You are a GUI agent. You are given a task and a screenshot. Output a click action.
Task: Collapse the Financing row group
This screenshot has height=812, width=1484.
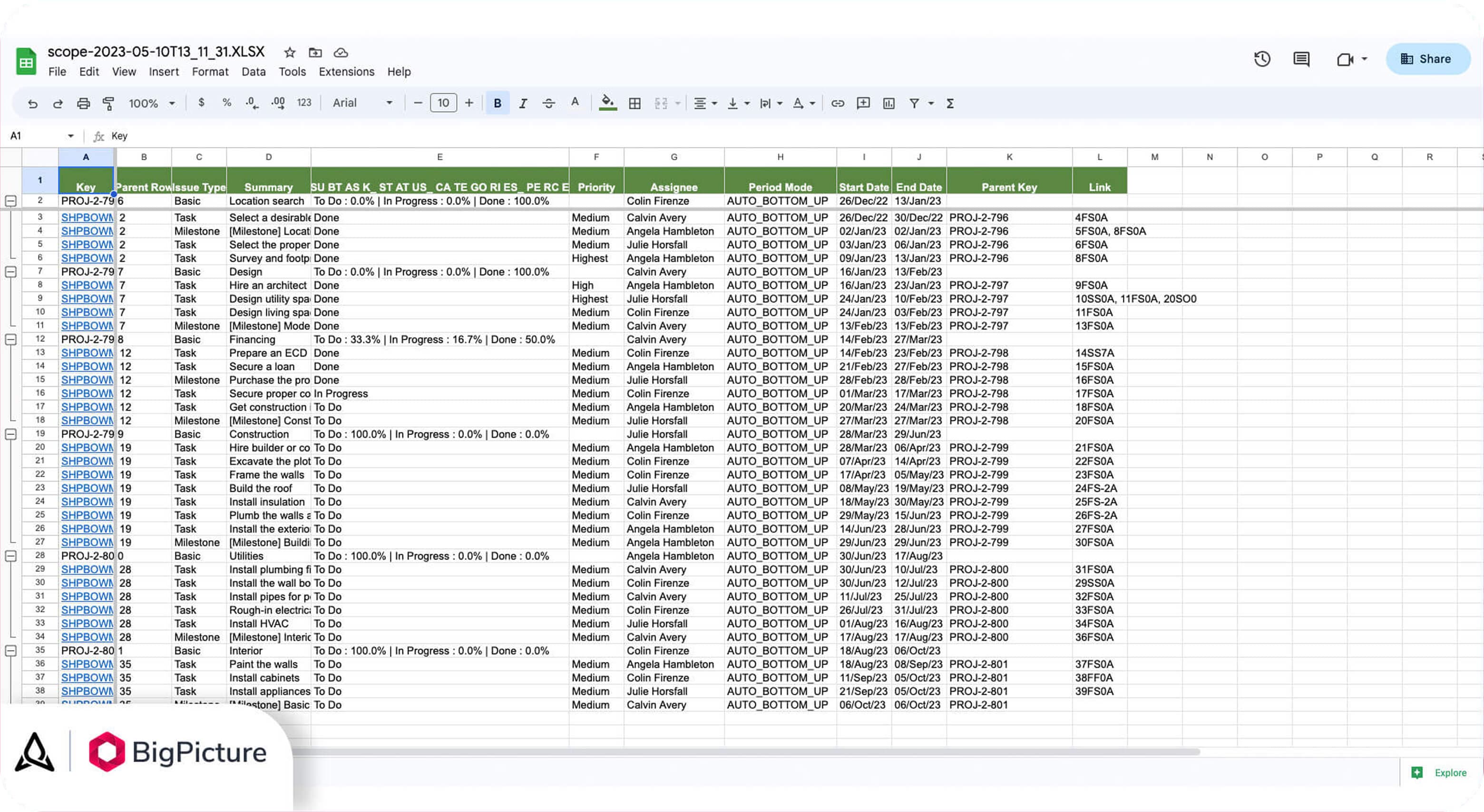pyautogui.click(x=10, y=340)
